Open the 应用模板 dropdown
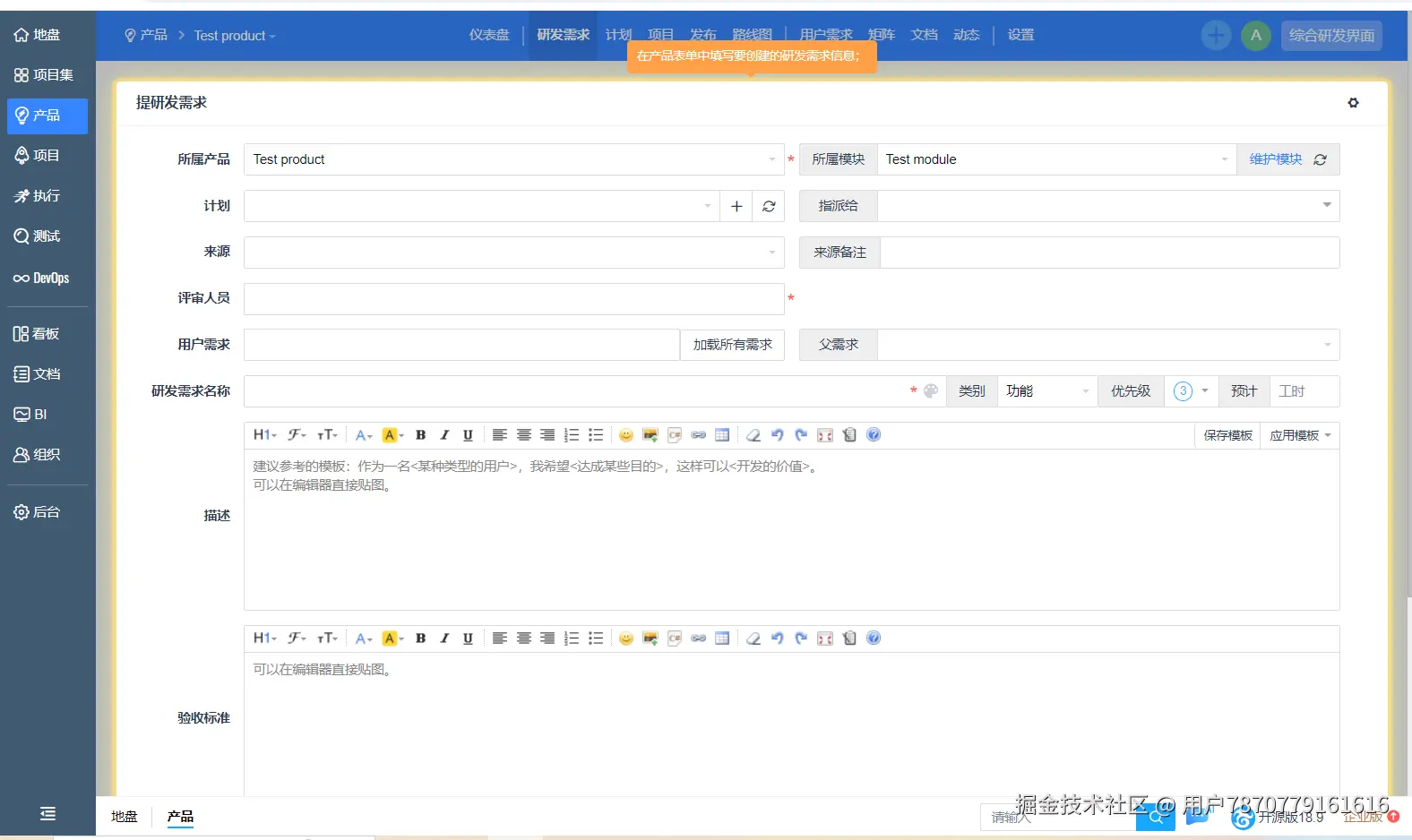The width and height of the screenshot is (1412, 840). coord(1300,435)
